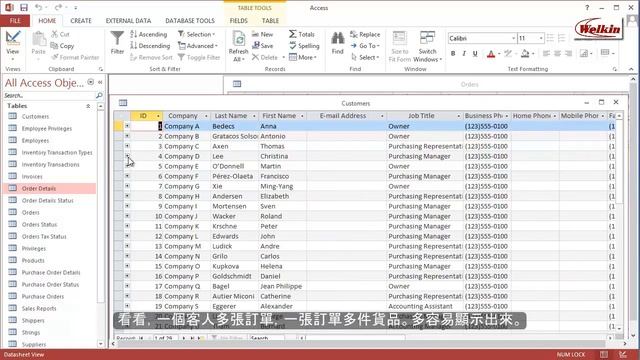
Task: Open the More records menu
Action: 303,57
